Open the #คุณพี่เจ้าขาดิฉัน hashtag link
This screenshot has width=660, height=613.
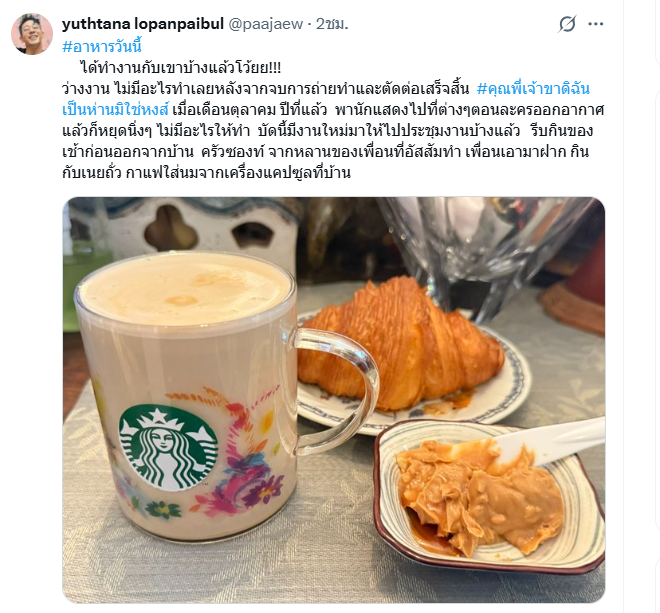pos(533,88)
